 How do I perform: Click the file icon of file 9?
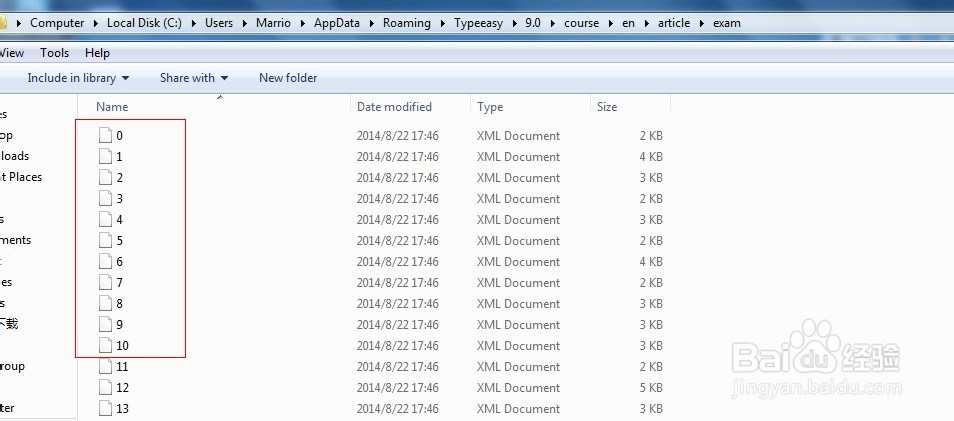coord(105,324)
